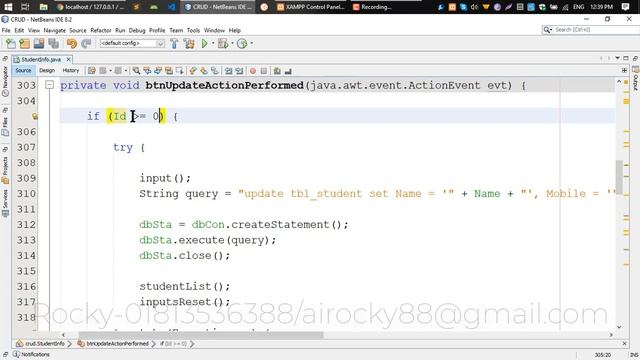Open the default config dropdown

[132, 43]
